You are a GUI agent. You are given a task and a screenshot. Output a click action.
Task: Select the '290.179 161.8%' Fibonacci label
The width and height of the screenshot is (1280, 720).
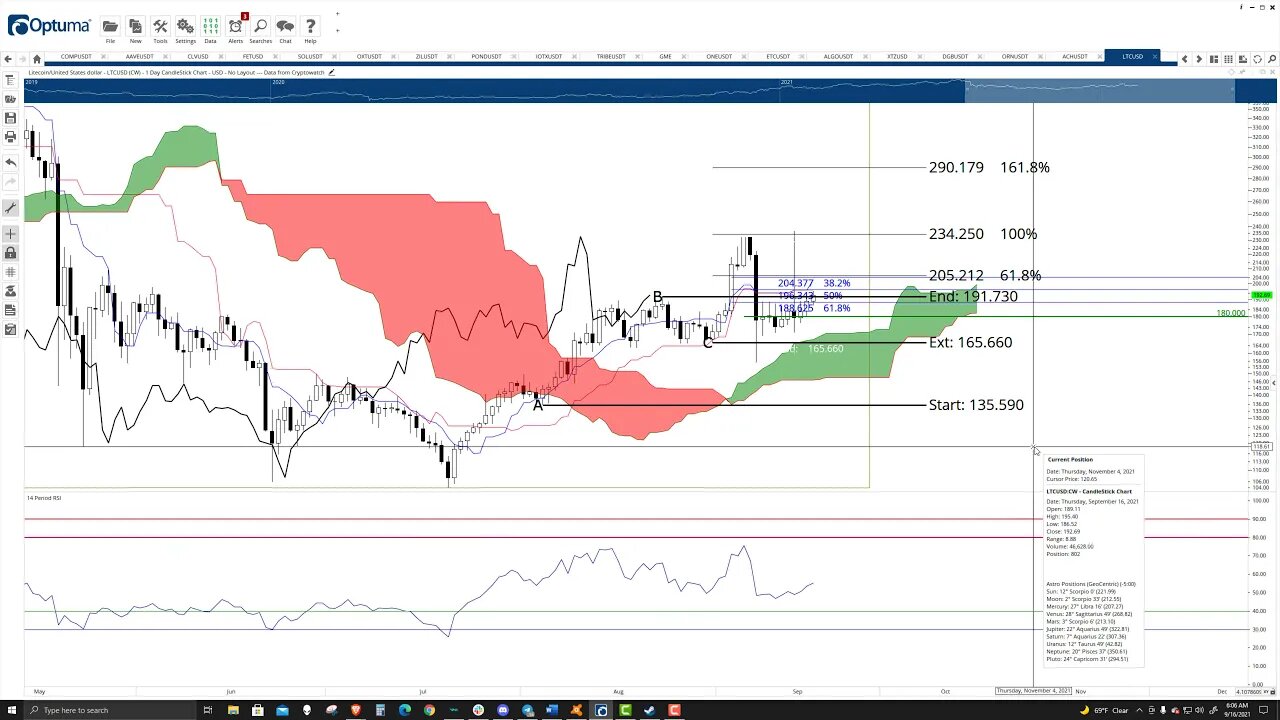pyautogui.click(x=989, y=167)
